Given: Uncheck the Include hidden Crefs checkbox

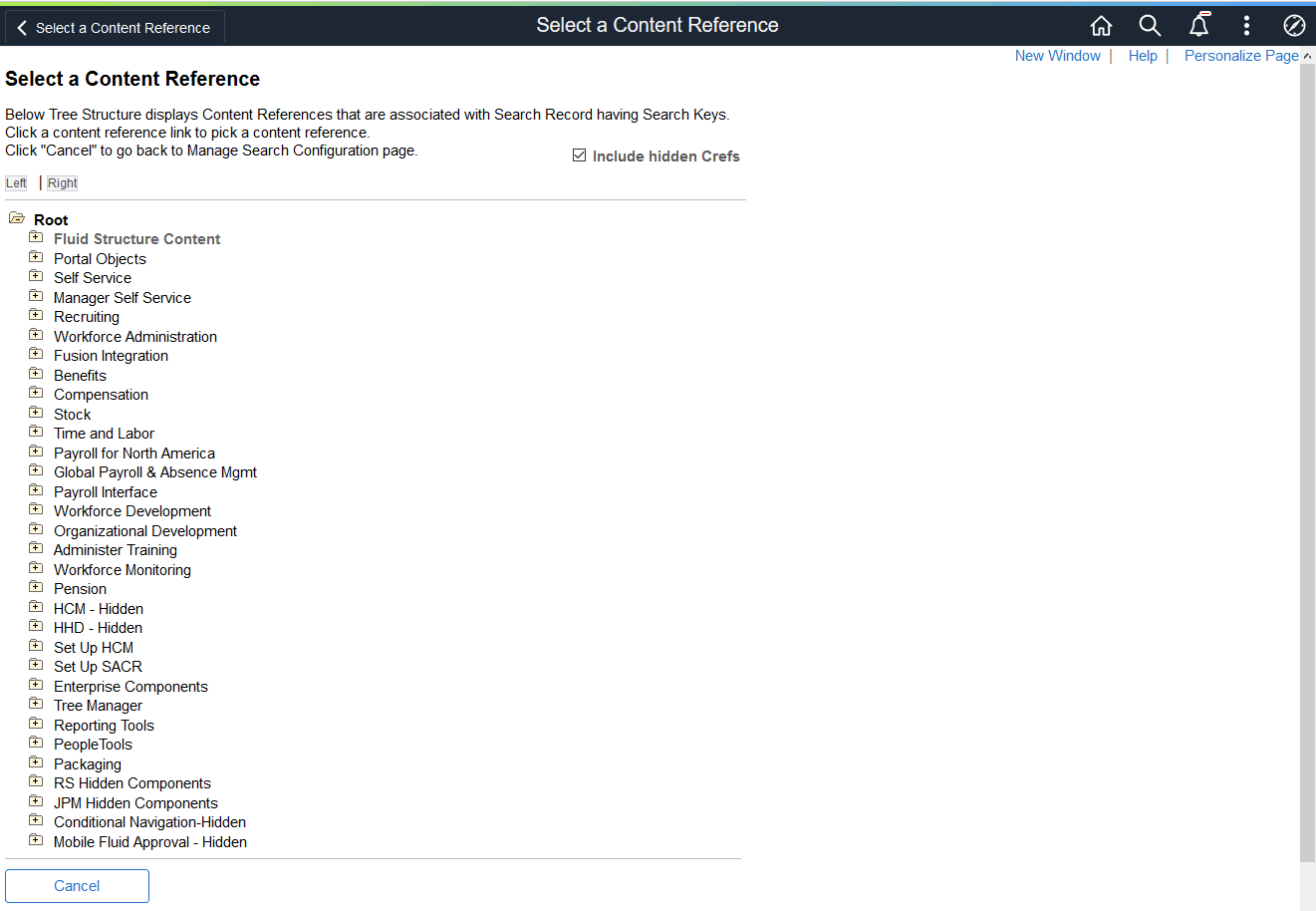Looking at the screenshot, I should coord(579,154).
